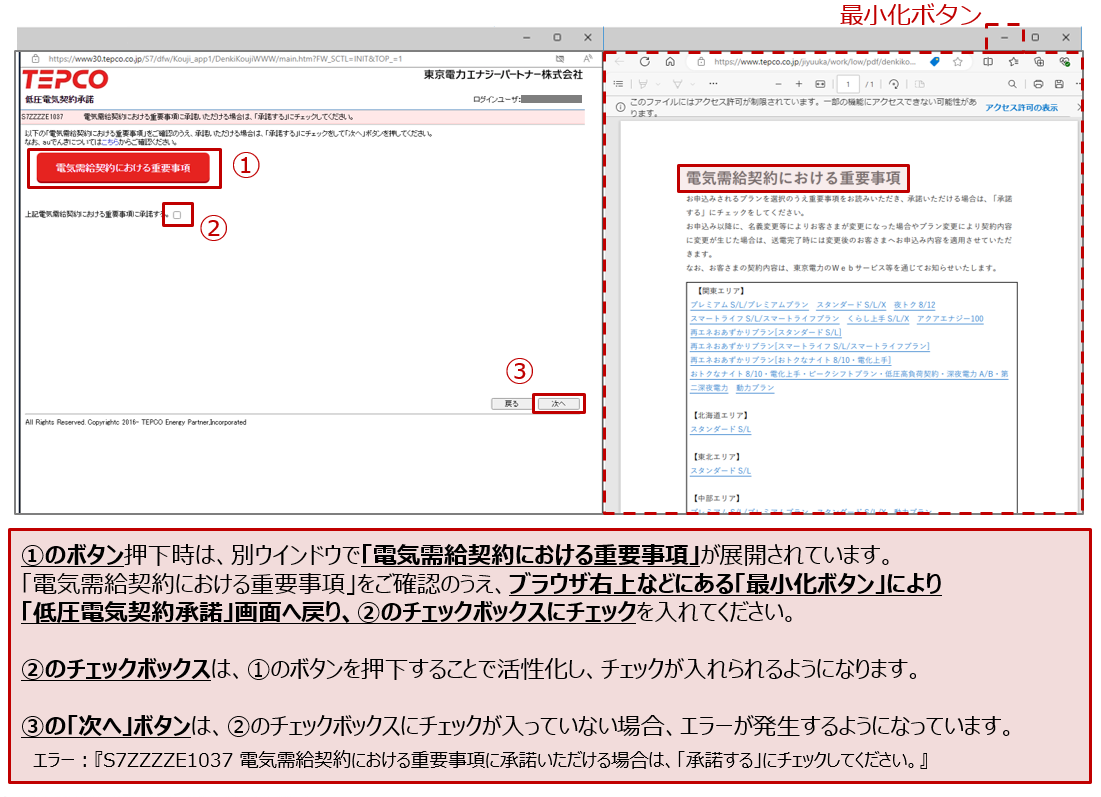Click the red 電気需給契約における重要事項 button
Viewport: 1101px width, 797px height.
(x=123, y=169)
